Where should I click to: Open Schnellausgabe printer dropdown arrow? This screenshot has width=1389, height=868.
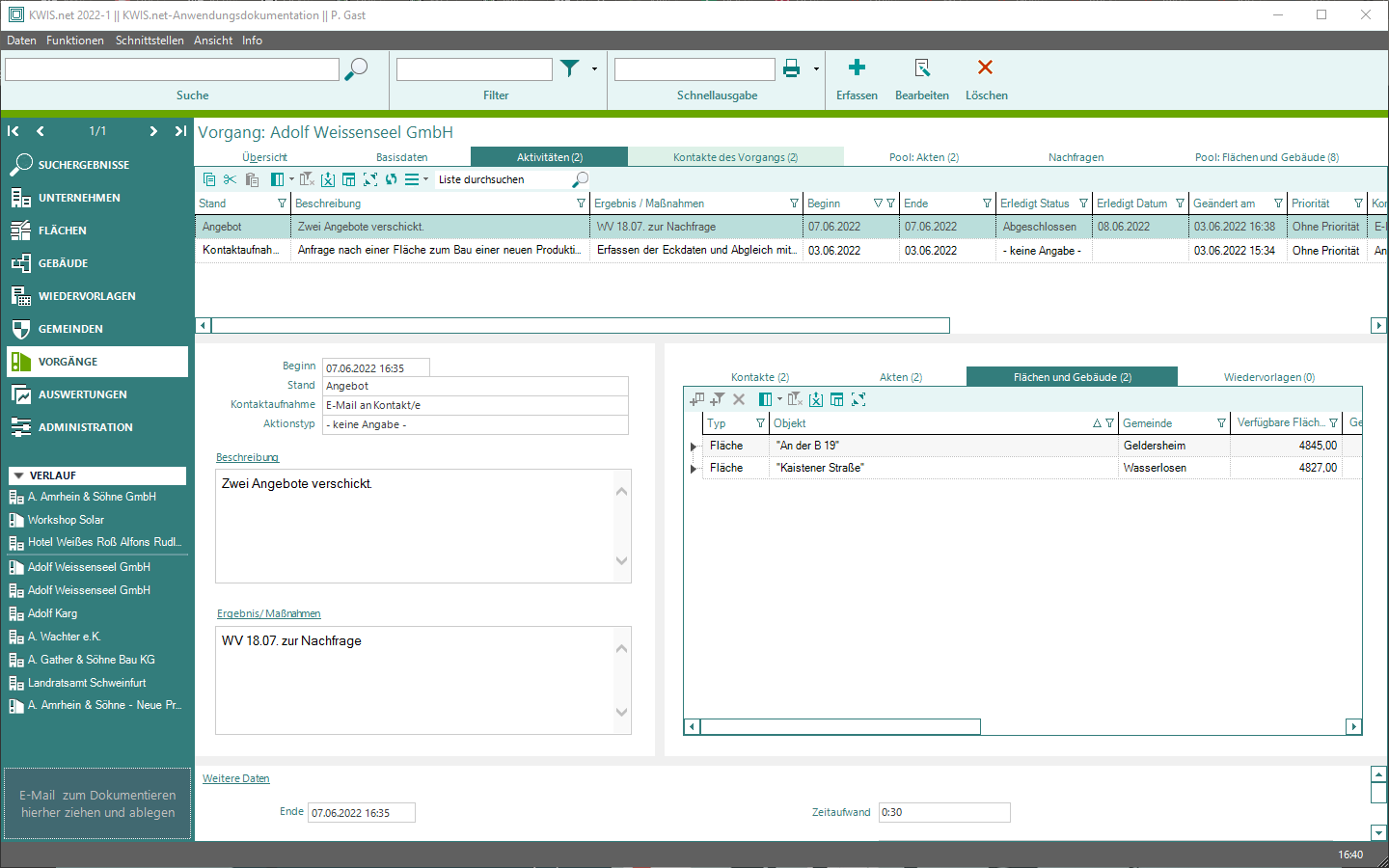816,68
